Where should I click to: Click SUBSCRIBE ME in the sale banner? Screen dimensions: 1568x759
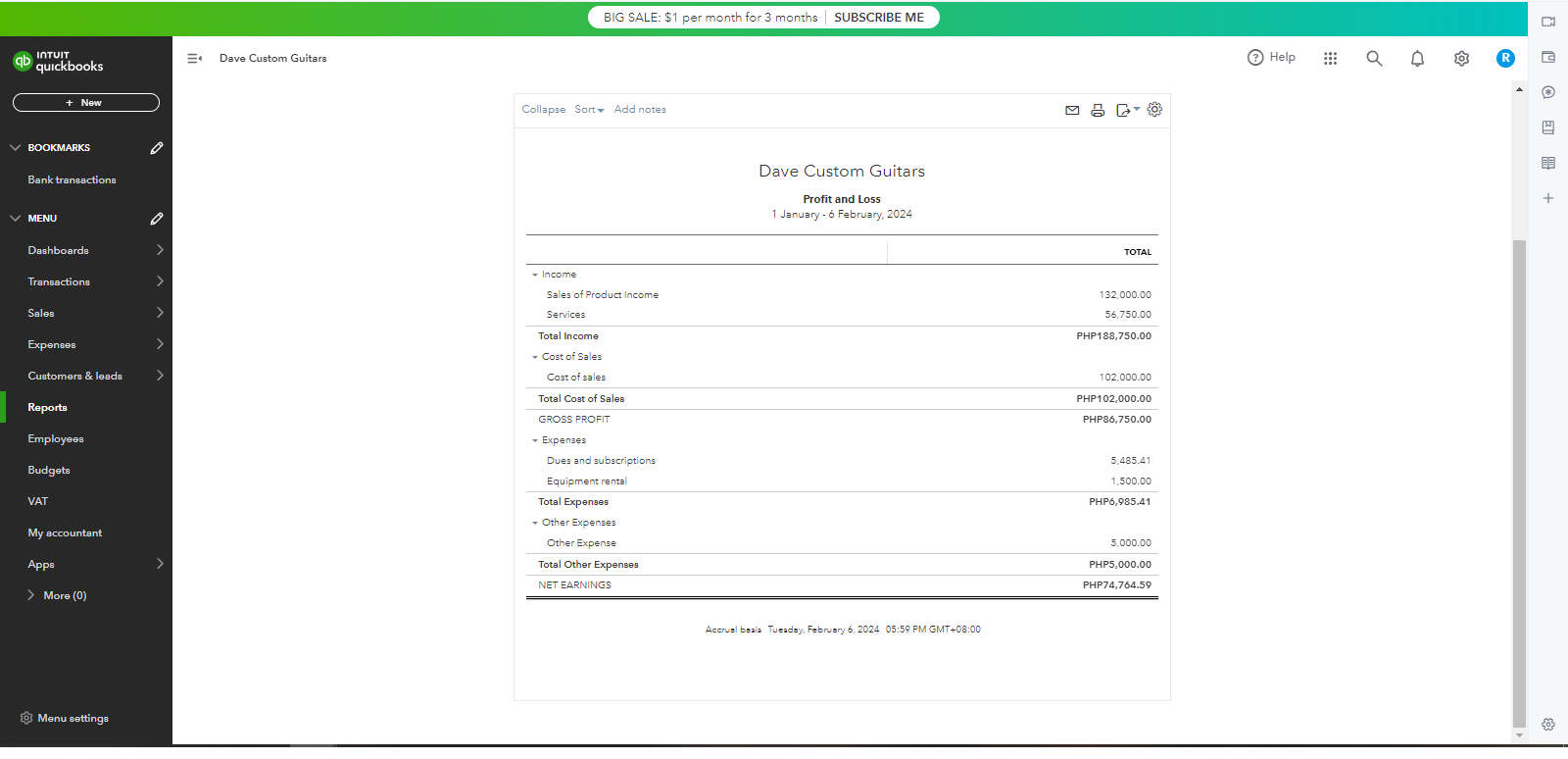879,18
